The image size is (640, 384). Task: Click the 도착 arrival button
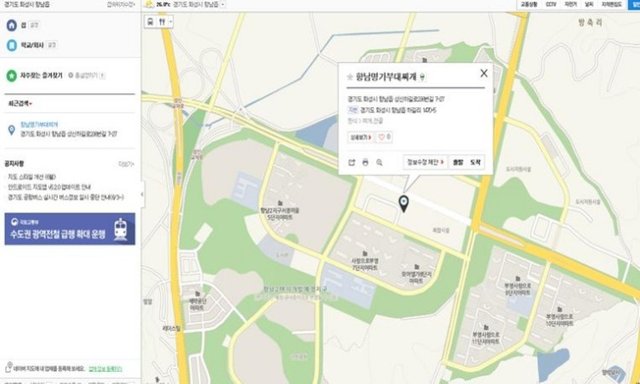pos(475,162)
